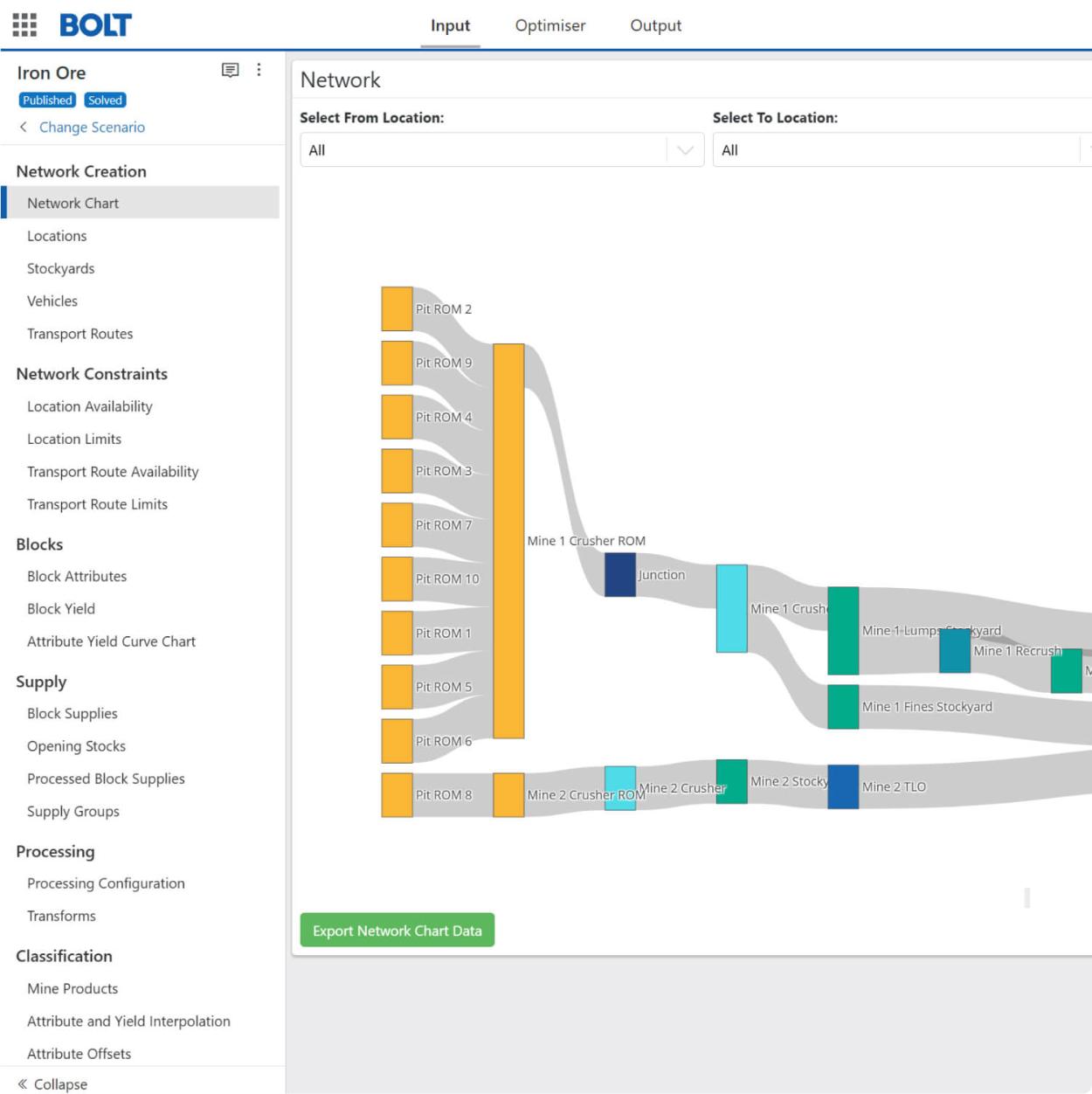Switch to the Optimiser tab
The height and width of the screenshot is (1094, 1092).
(x=550, y=25)
